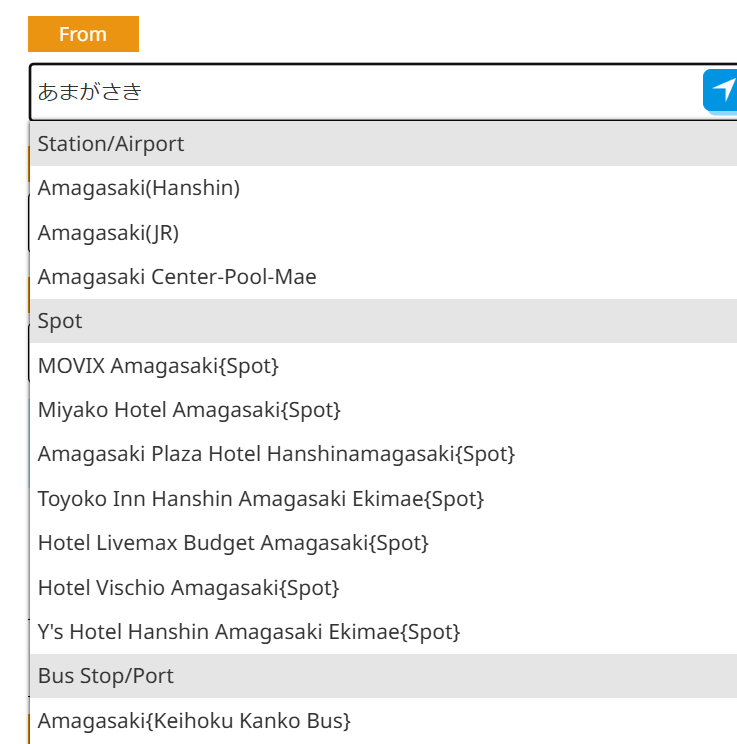Screen dimensions: 737x744
Task: Select Miyako Hotel Amagasaki spot
Action: [x=189, y=410]
